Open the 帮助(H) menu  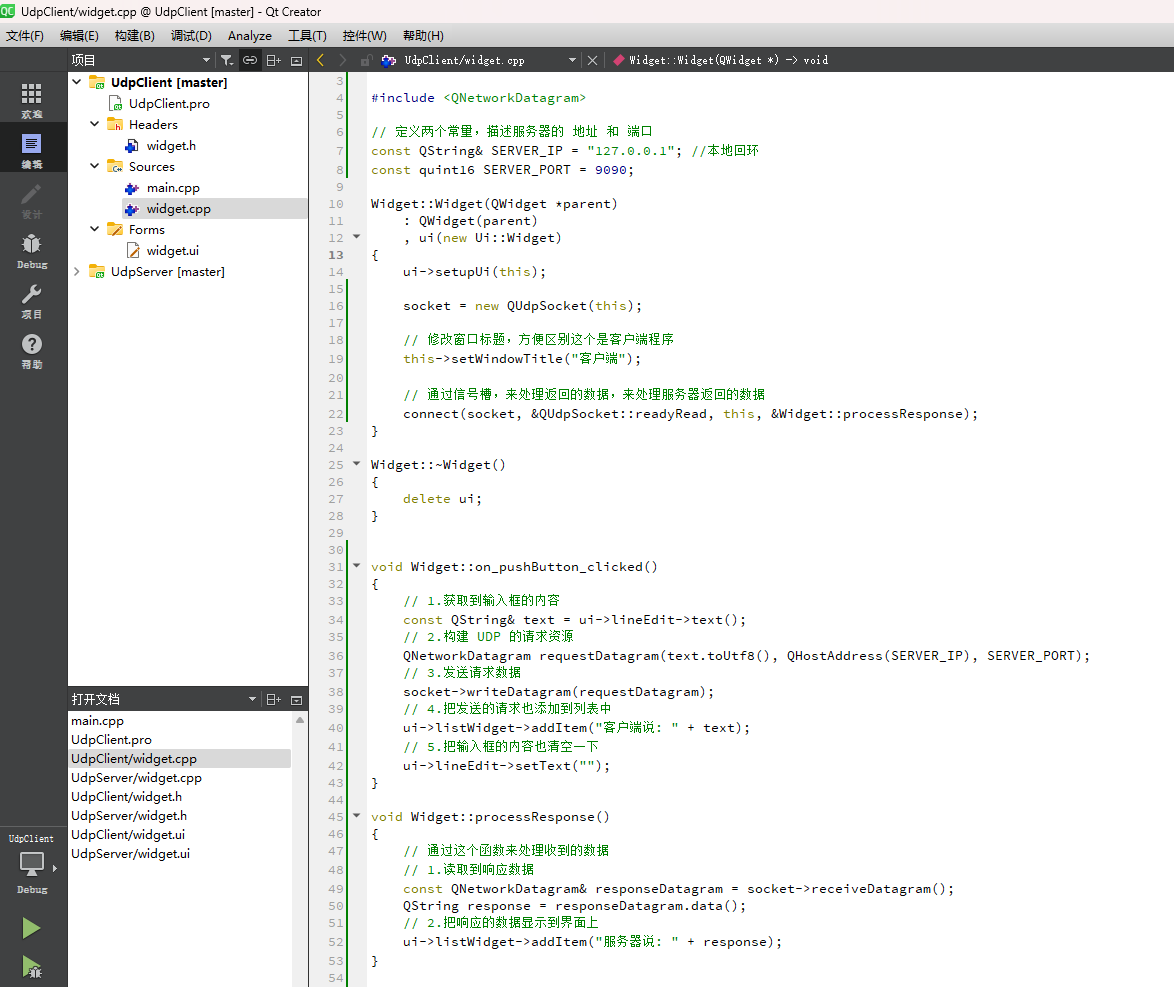[423, 36]
